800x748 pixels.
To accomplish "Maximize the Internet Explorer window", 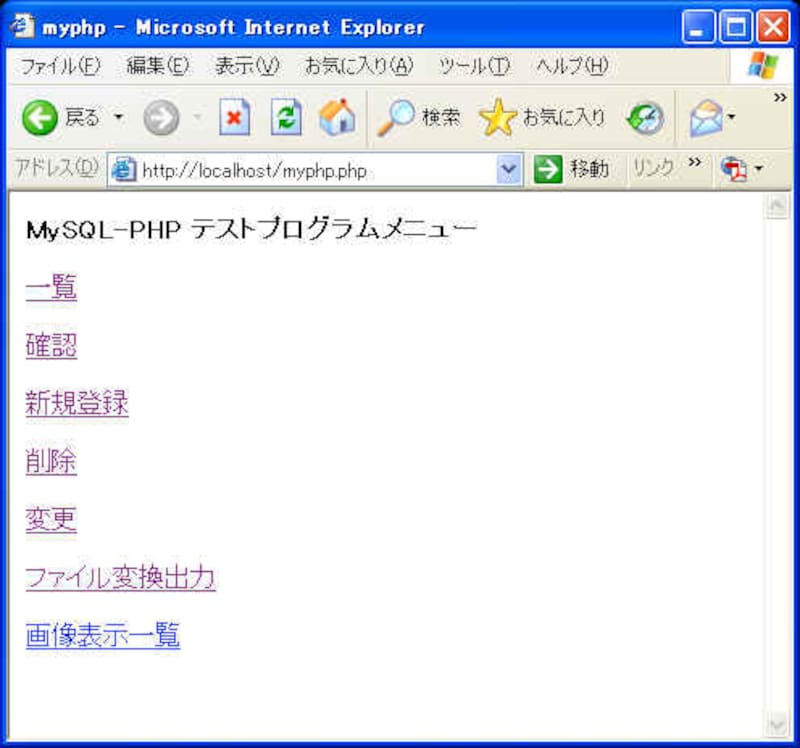I will point(735,26).
